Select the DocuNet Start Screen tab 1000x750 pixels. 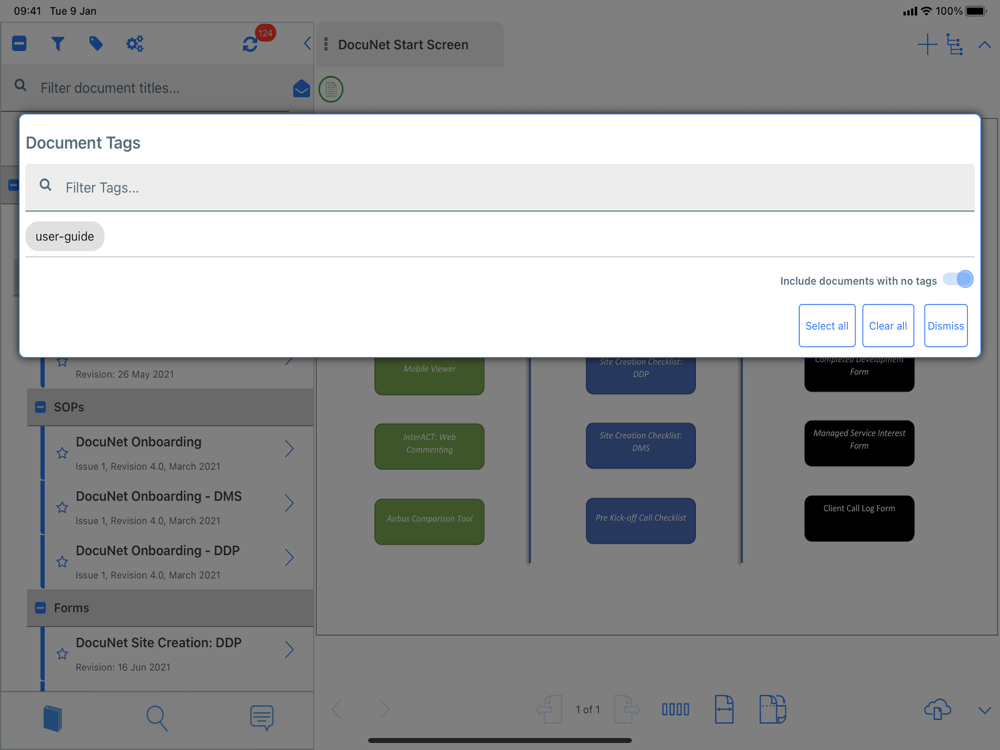point(410,45)
